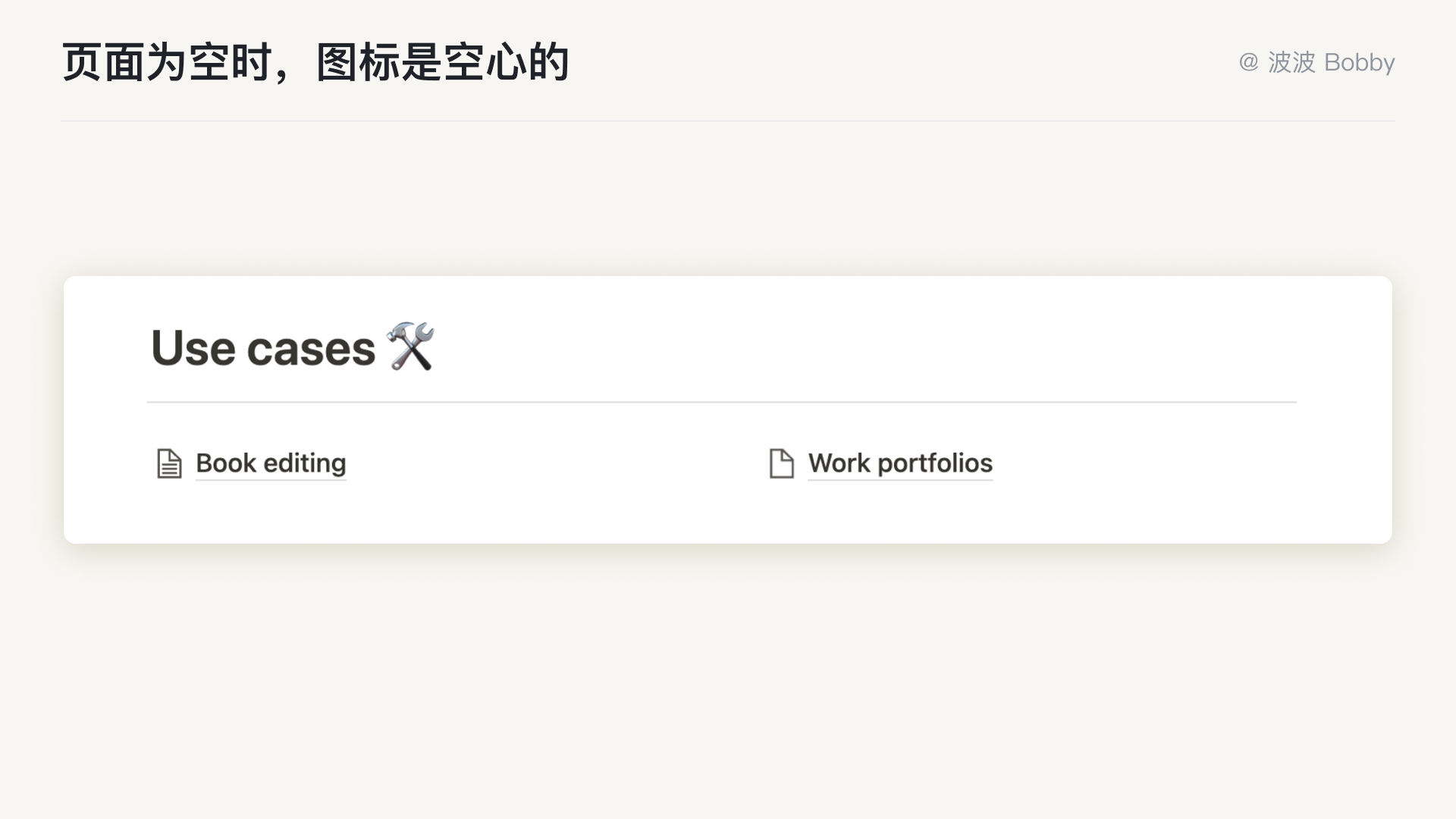
Task: Select the Use cases heading text
Action: click(263, 349)
